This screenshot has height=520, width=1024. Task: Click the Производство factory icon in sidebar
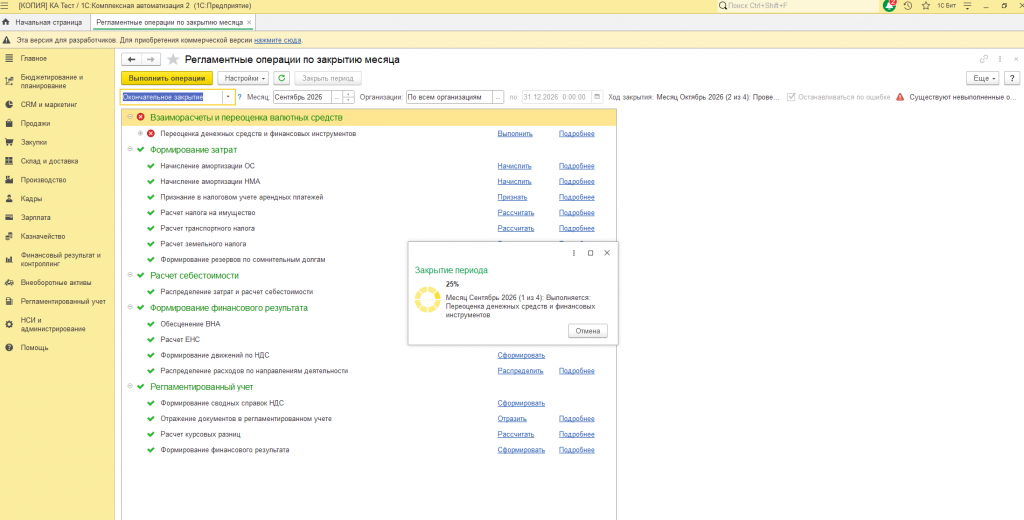[x=9, y=180]
